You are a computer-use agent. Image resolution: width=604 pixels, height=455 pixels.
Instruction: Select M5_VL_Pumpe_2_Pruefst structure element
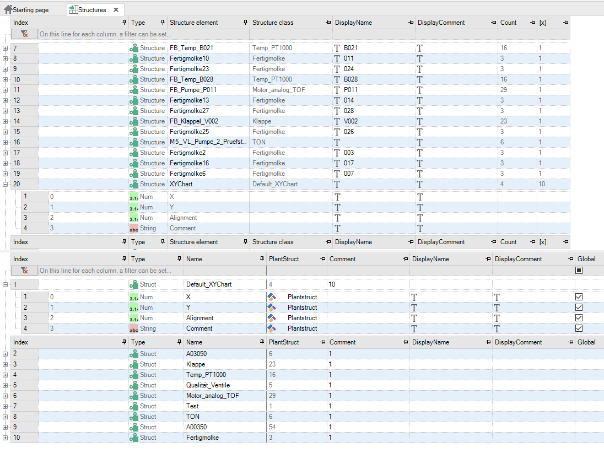(x=207, y=142)
